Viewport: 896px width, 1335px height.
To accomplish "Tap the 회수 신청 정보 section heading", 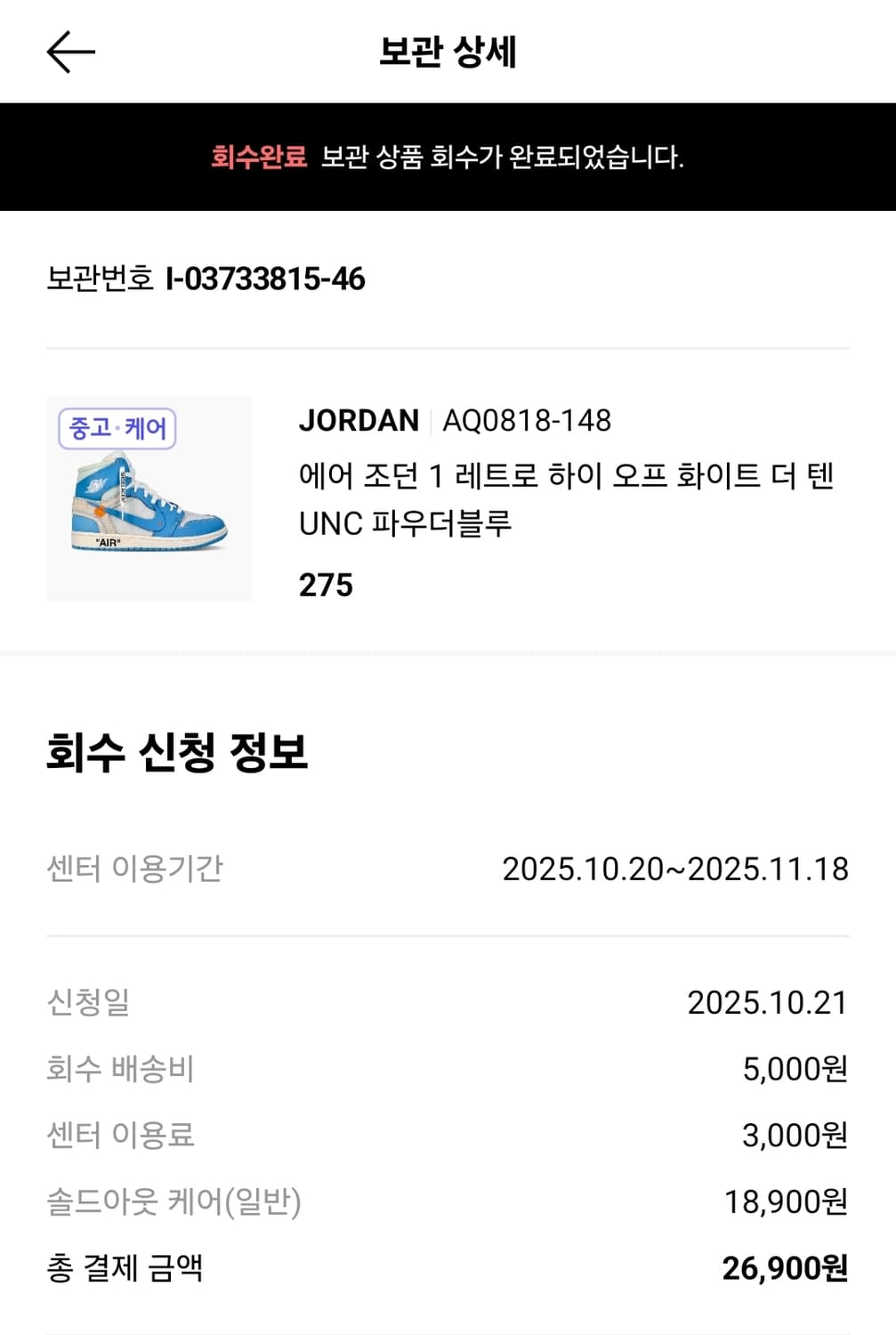I will 177,752.
